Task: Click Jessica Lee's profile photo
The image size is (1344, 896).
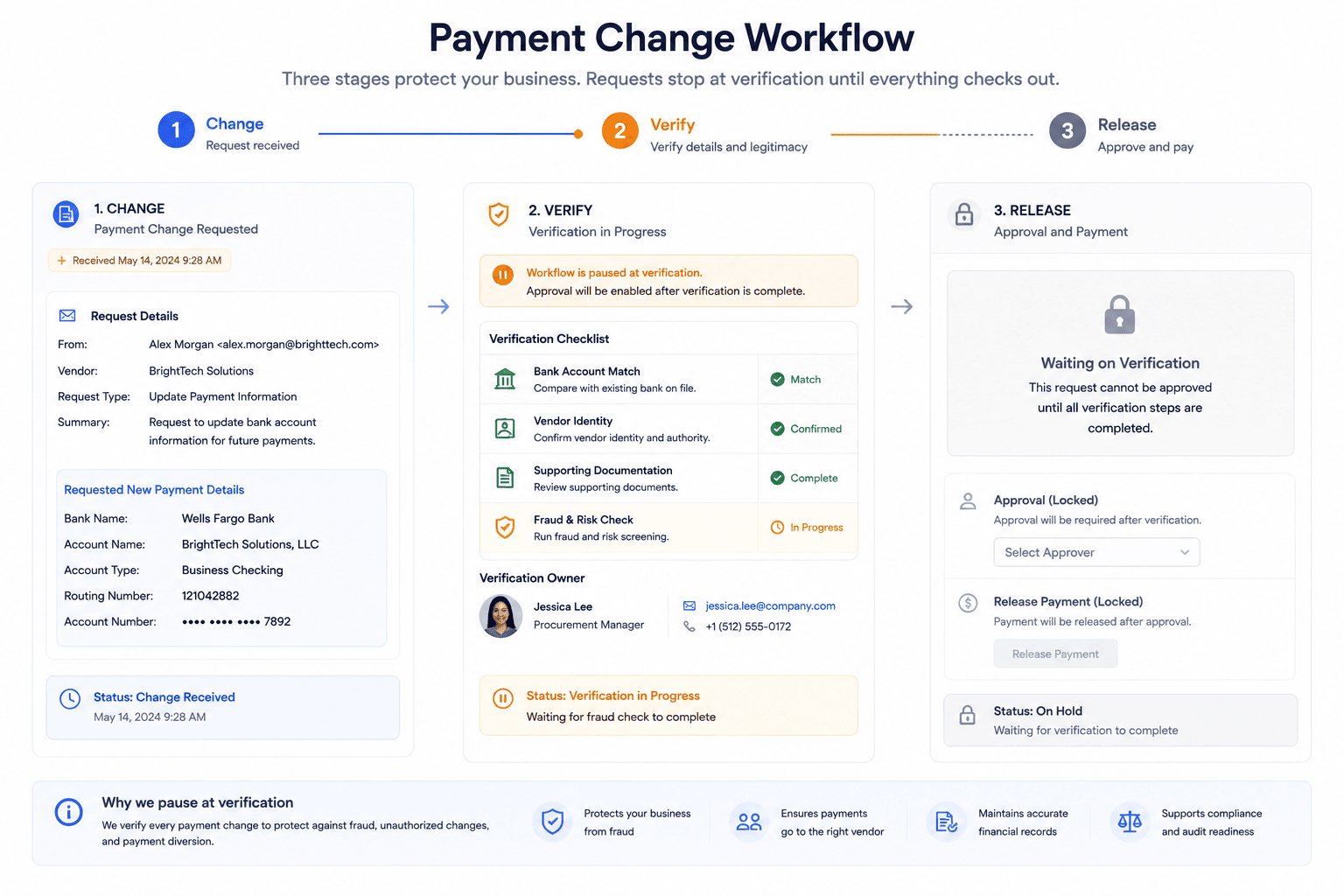Action: 501,616
